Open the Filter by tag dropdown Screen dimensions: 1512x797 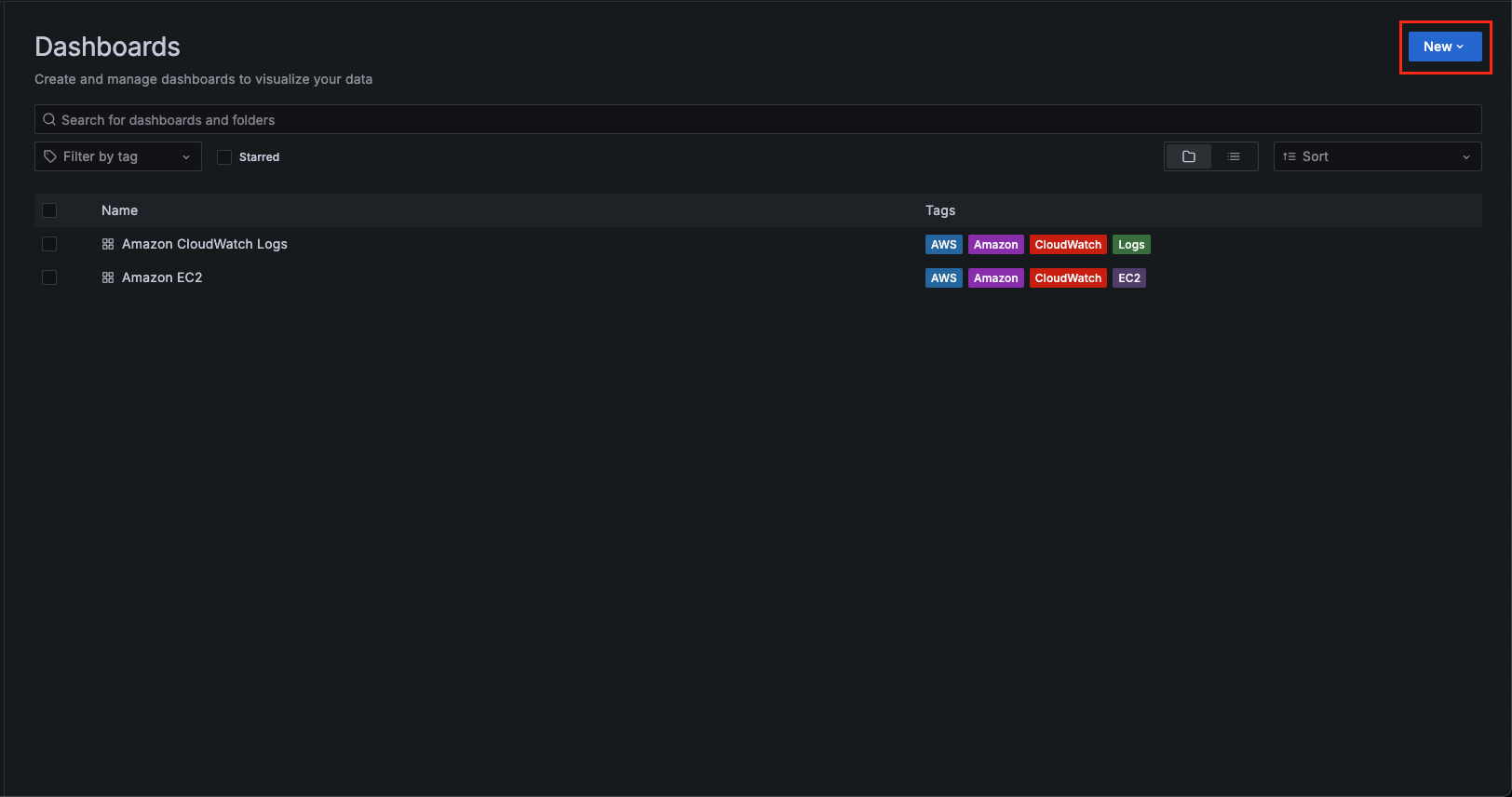click(118, 156)
